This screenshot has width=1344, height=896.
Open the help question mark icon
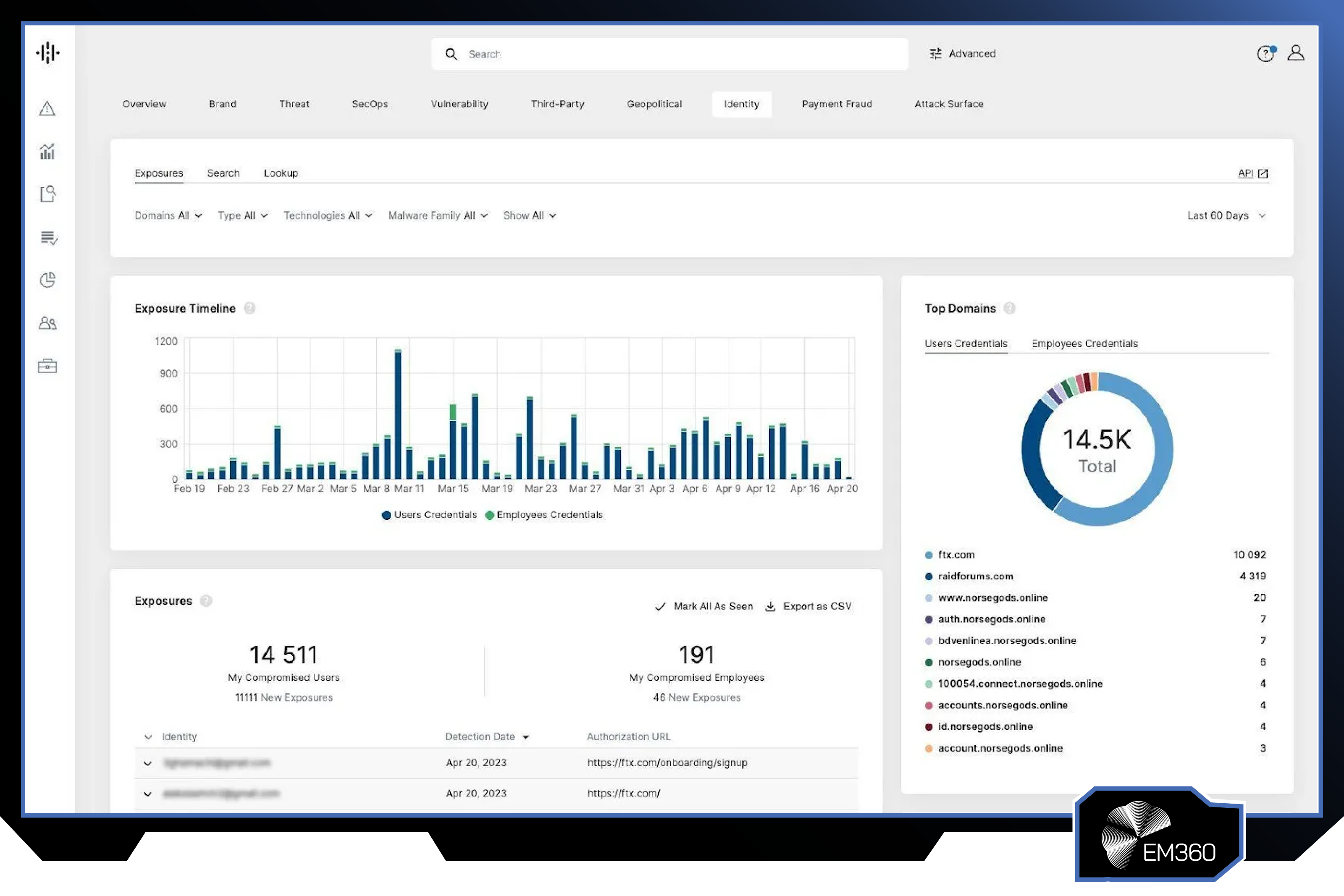tap(1266, 53)
